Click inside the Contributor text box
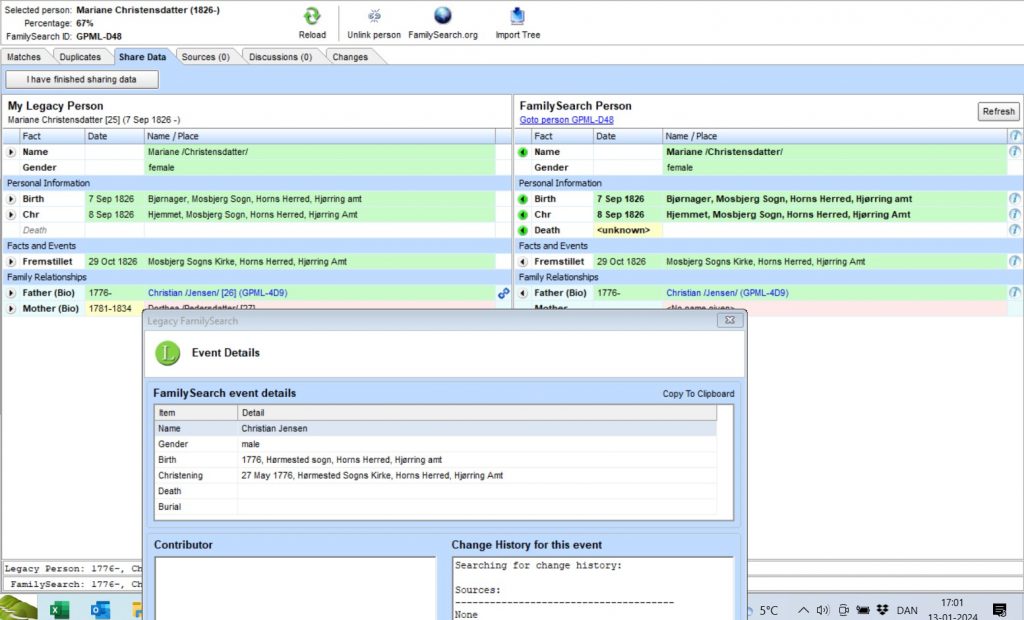Image resolution: width=1024 pixels, height=620 pixels. (295, 588)
